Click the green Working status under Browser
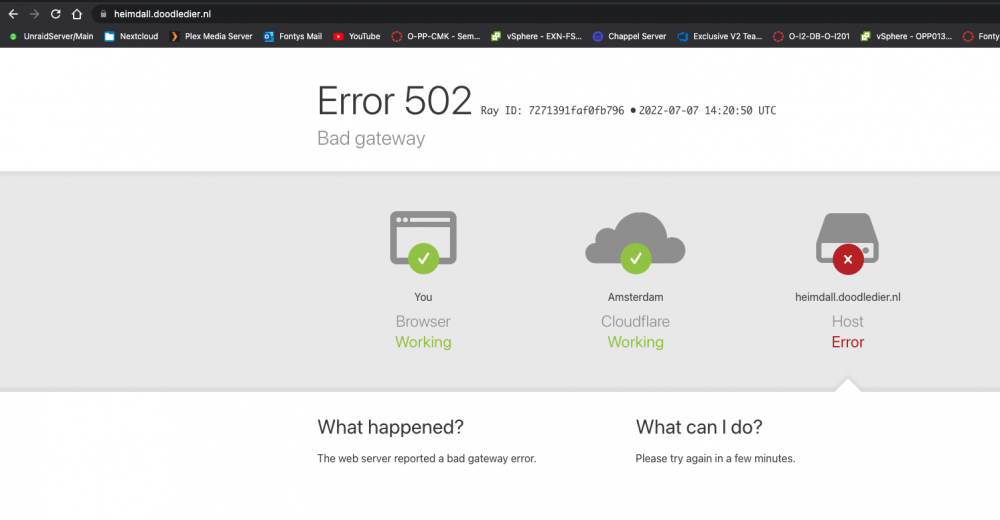Image resolution: width=1000 pixels, height=520 pixels. click(x=423, y=342)
